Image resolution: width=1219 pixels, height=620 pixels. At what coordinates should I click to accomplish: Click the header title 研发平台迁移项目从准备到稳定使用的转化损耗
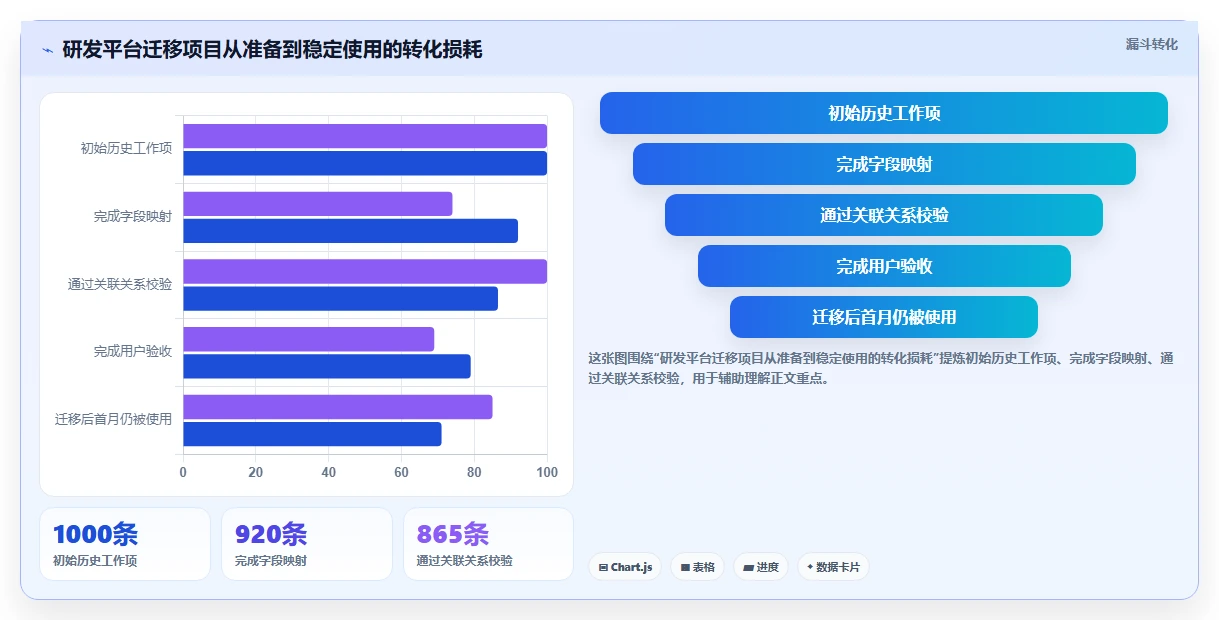tap(272, 49)
